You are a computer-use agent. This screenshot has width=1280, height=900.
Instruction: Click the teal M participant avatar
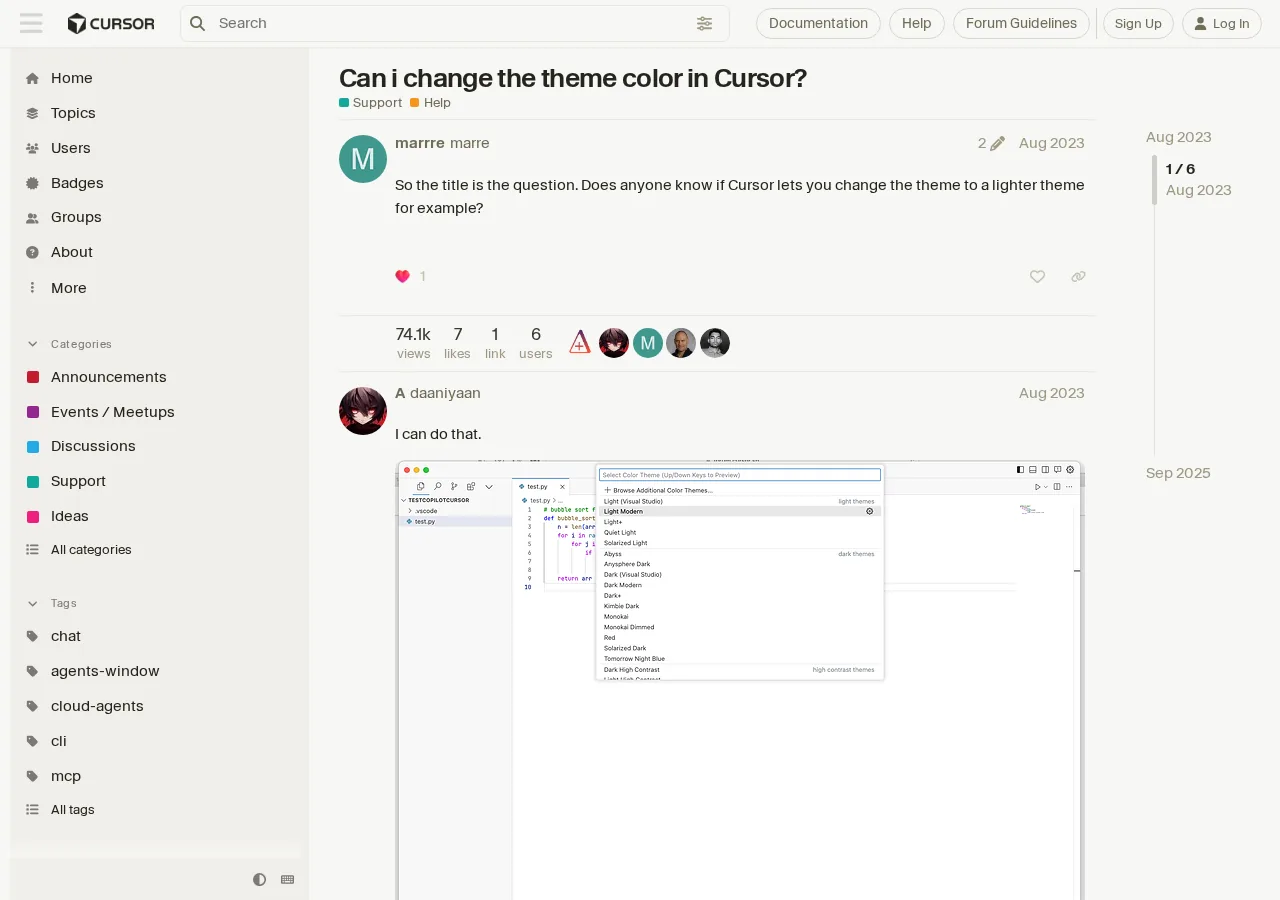(648, 343)
